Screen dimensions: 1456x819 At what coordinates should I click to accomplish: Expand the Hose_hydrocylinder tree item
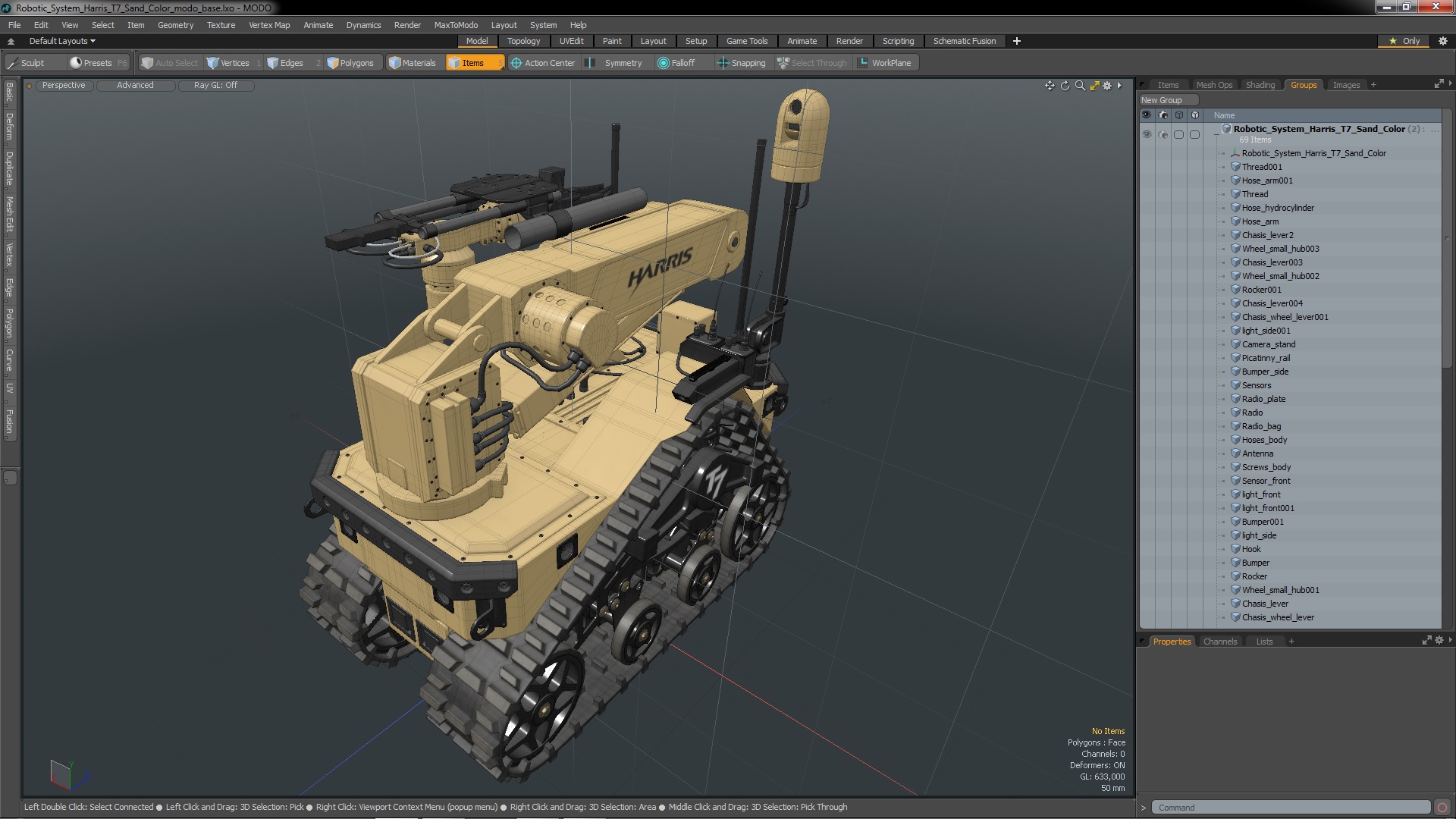(1223, 208)
